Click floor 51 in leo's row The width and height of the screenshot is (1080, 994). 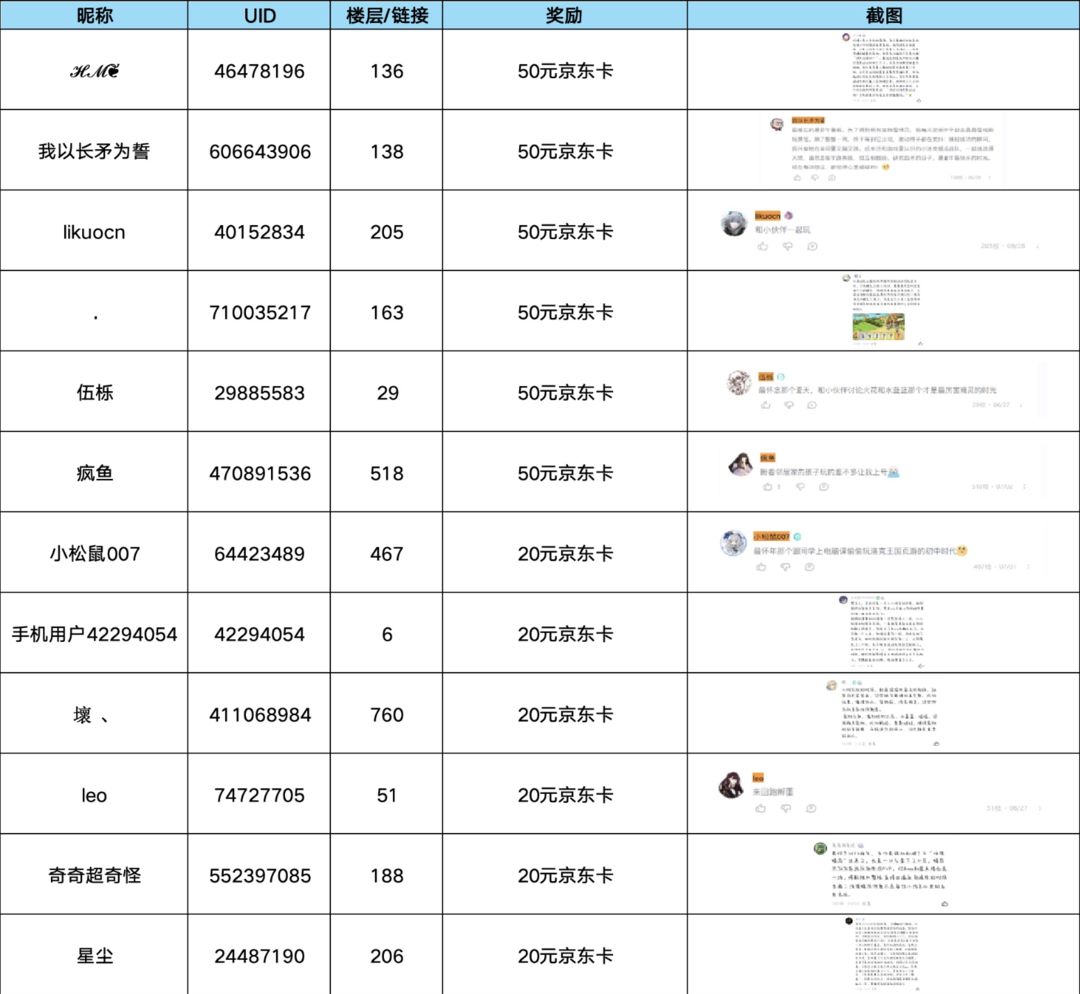[387, 796]
